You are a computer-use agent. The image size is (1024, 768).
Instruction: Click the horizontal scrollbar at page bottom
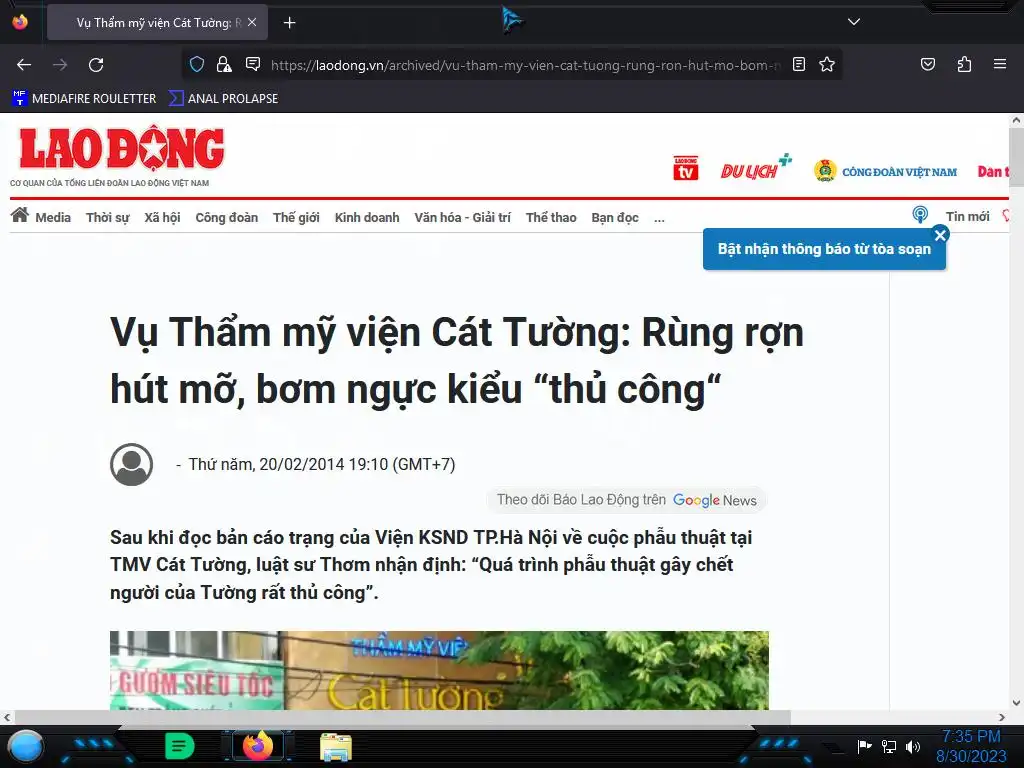point(402,718)
